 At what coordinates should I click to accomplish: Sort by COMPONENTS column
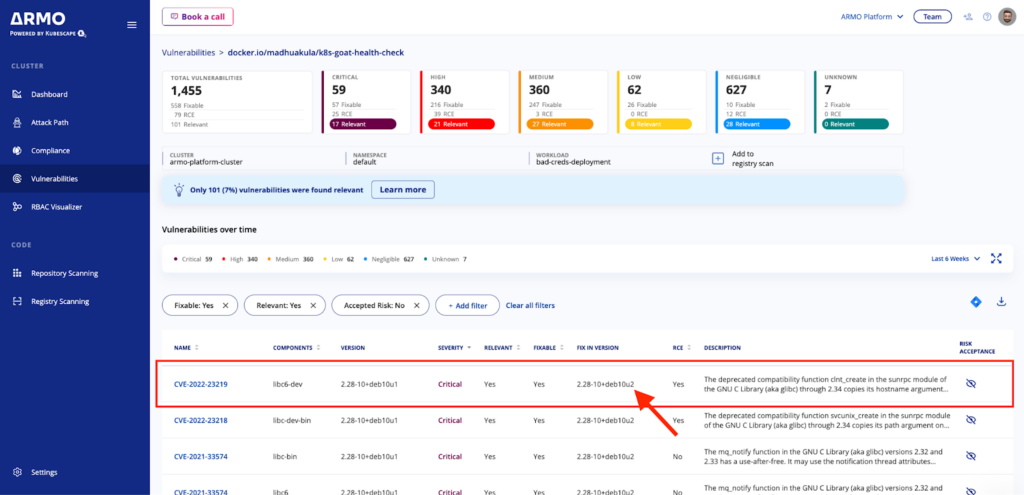296,348
